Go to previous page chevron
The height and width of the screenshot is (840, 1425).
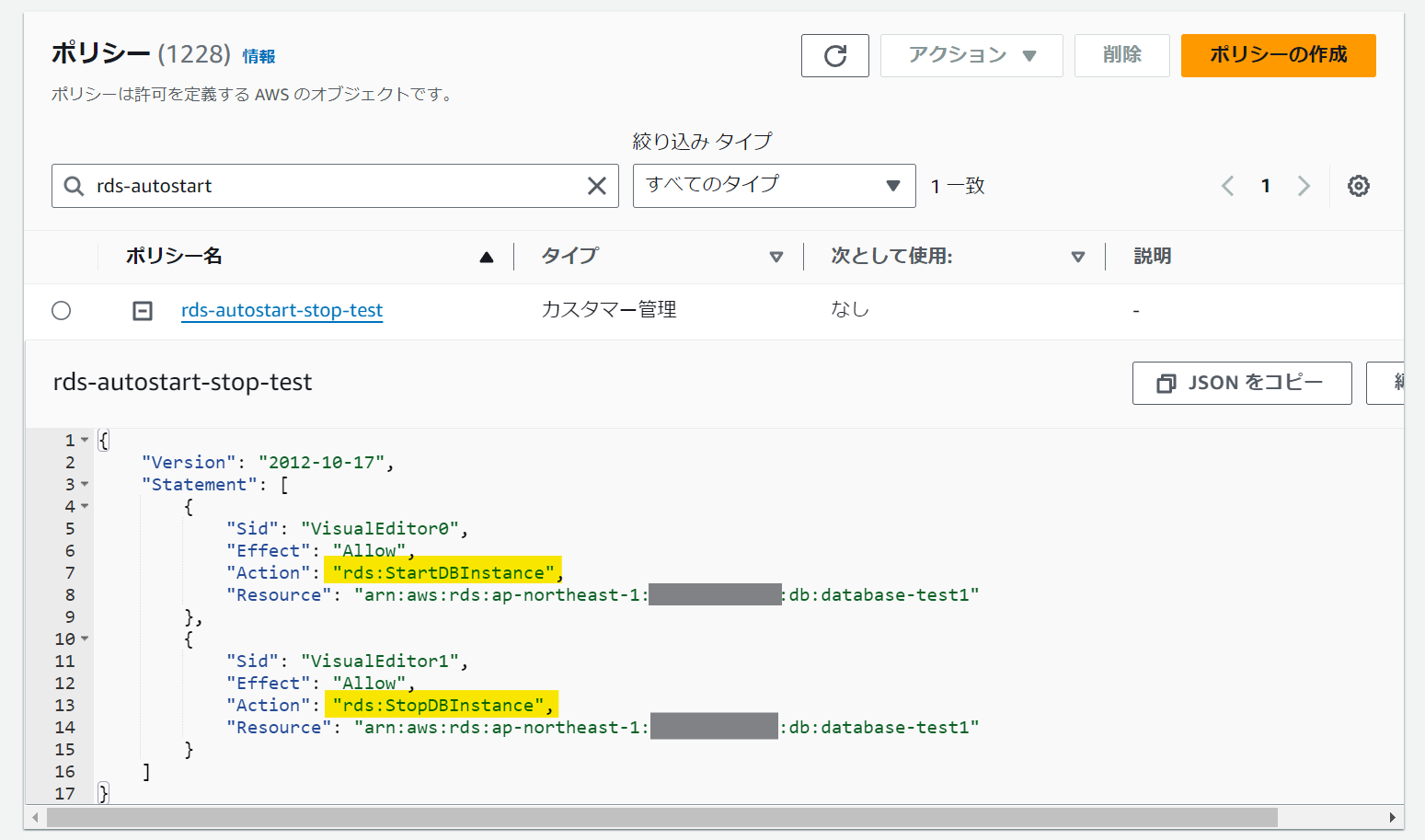pyautogui.click(x=1227, y=186)
